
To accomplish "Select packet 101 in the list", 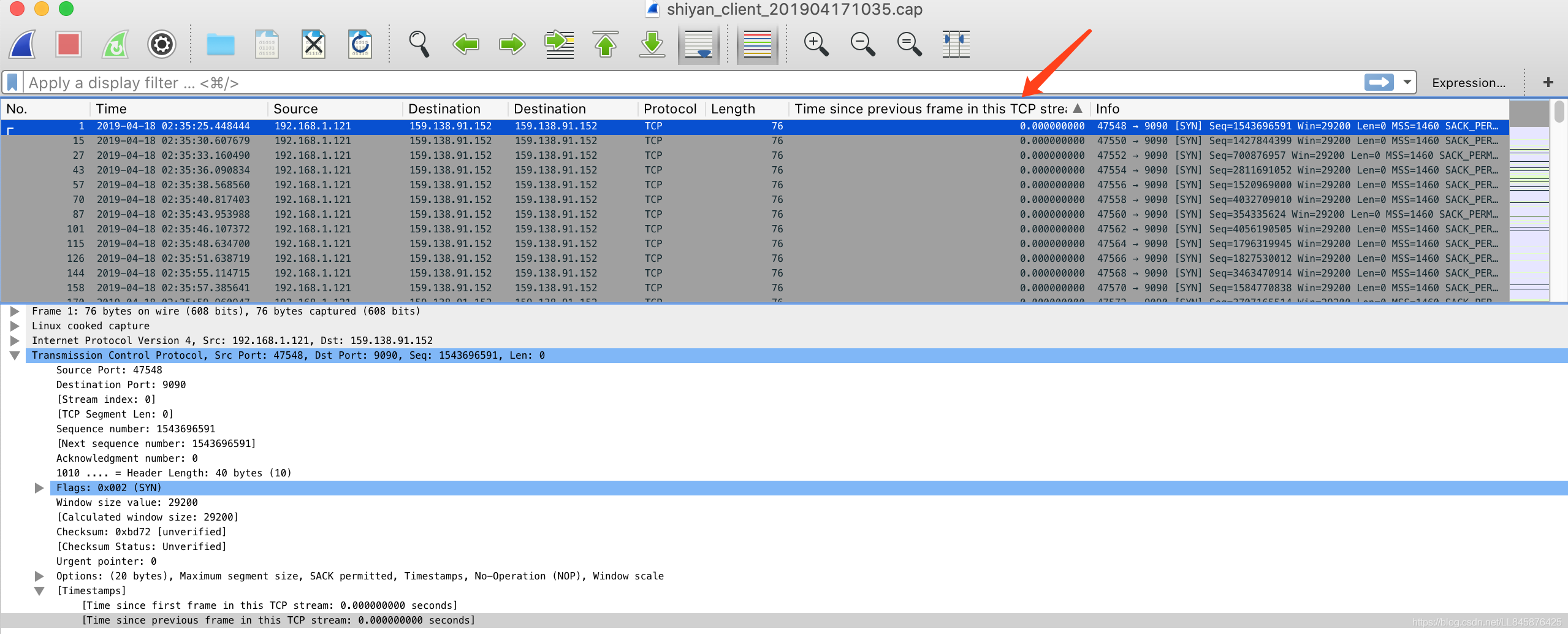I will 755,229.
